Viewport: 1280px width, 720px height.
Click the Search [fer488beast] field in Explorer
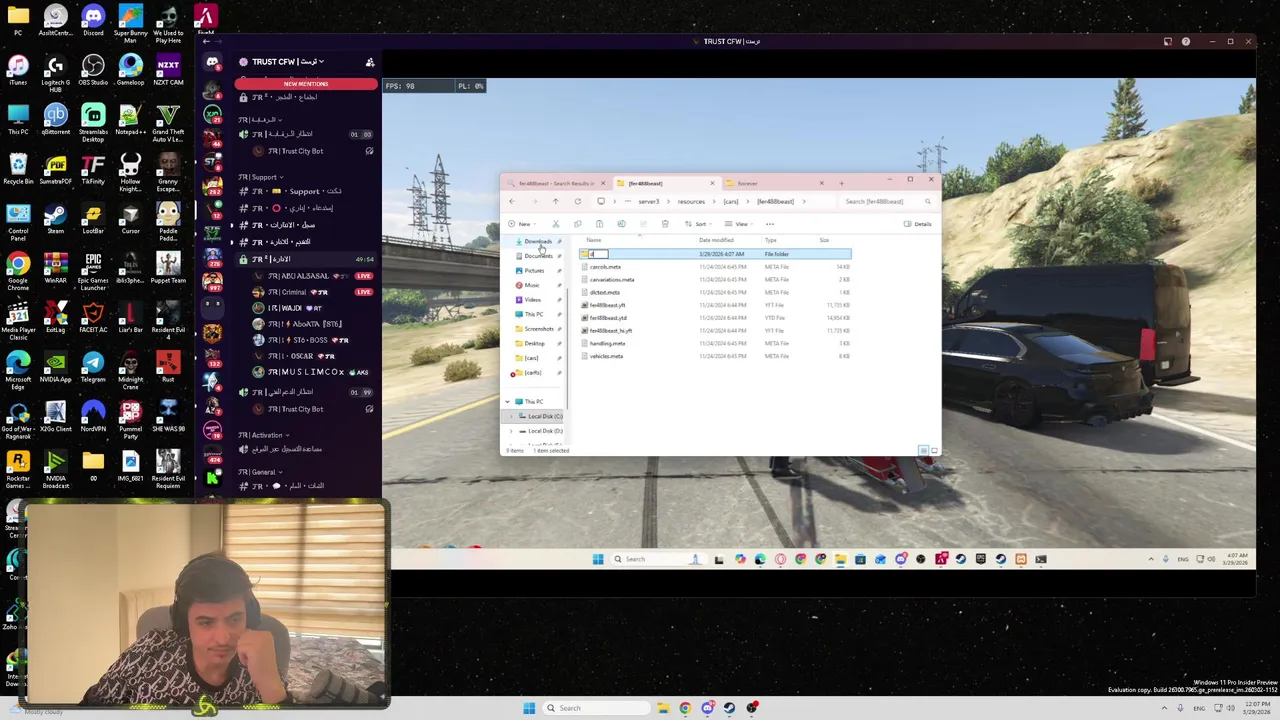pyautogui.click(x=887, y=201)
